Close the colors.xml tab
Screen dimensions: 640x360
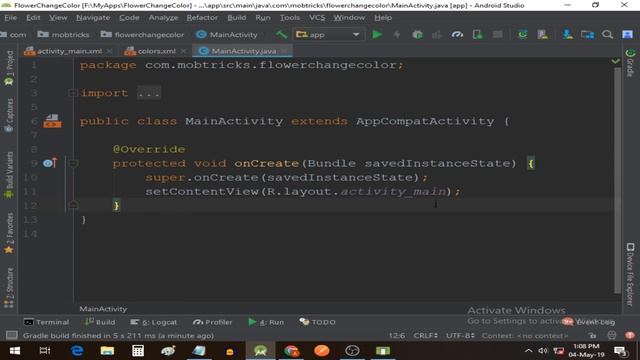click(183, 51)
